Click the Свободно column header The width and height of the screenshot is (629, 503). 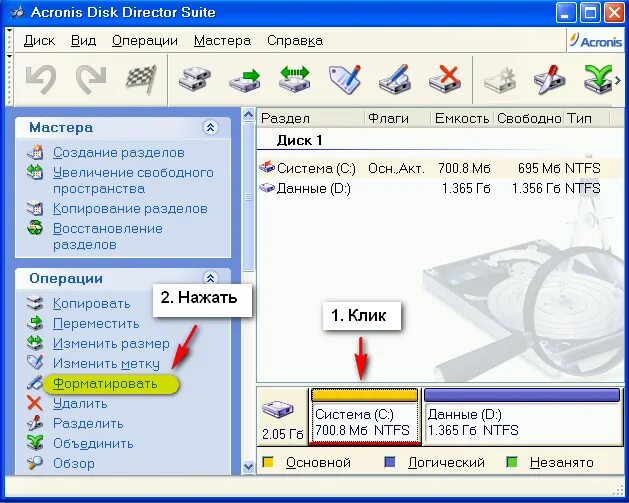(x=529, y=118)
